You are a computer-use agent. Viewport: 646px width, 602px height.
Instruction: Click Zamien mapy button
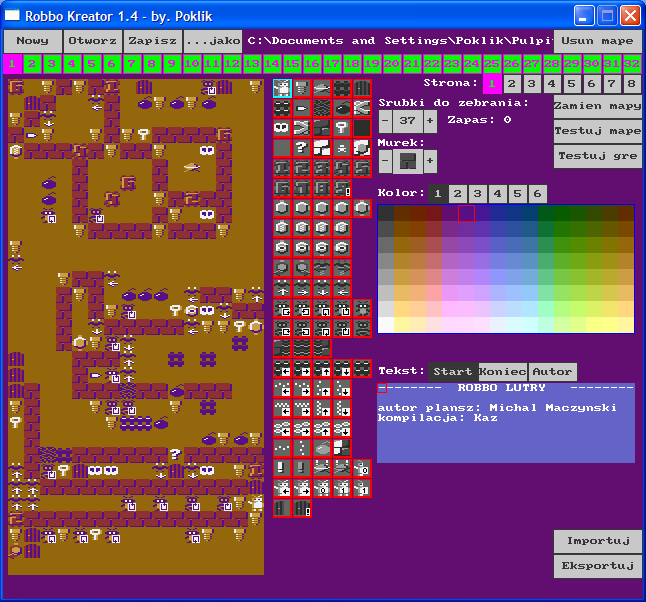(x=598, y=106)
